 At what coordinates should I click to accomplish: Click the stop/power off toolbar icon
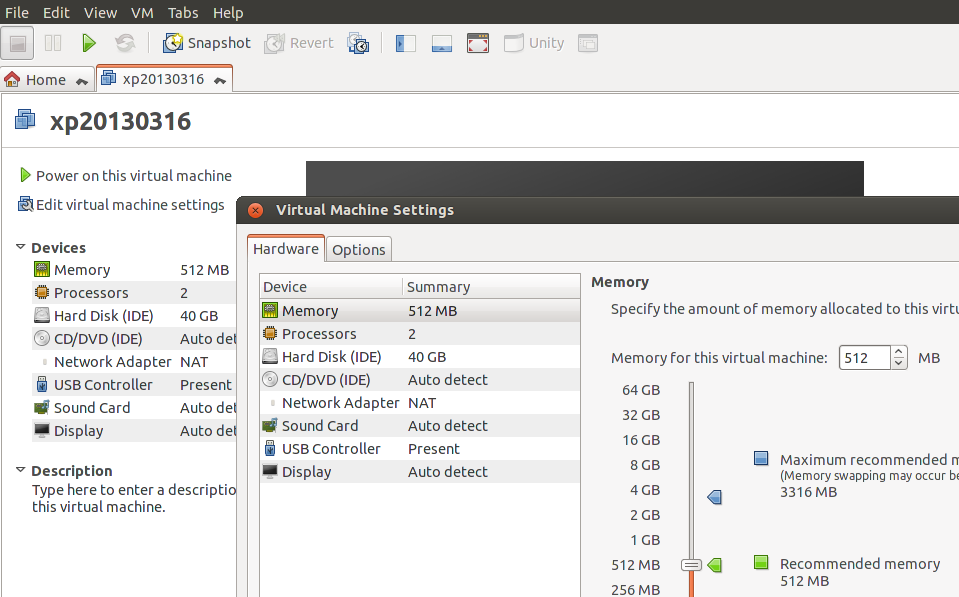[17, 43]
